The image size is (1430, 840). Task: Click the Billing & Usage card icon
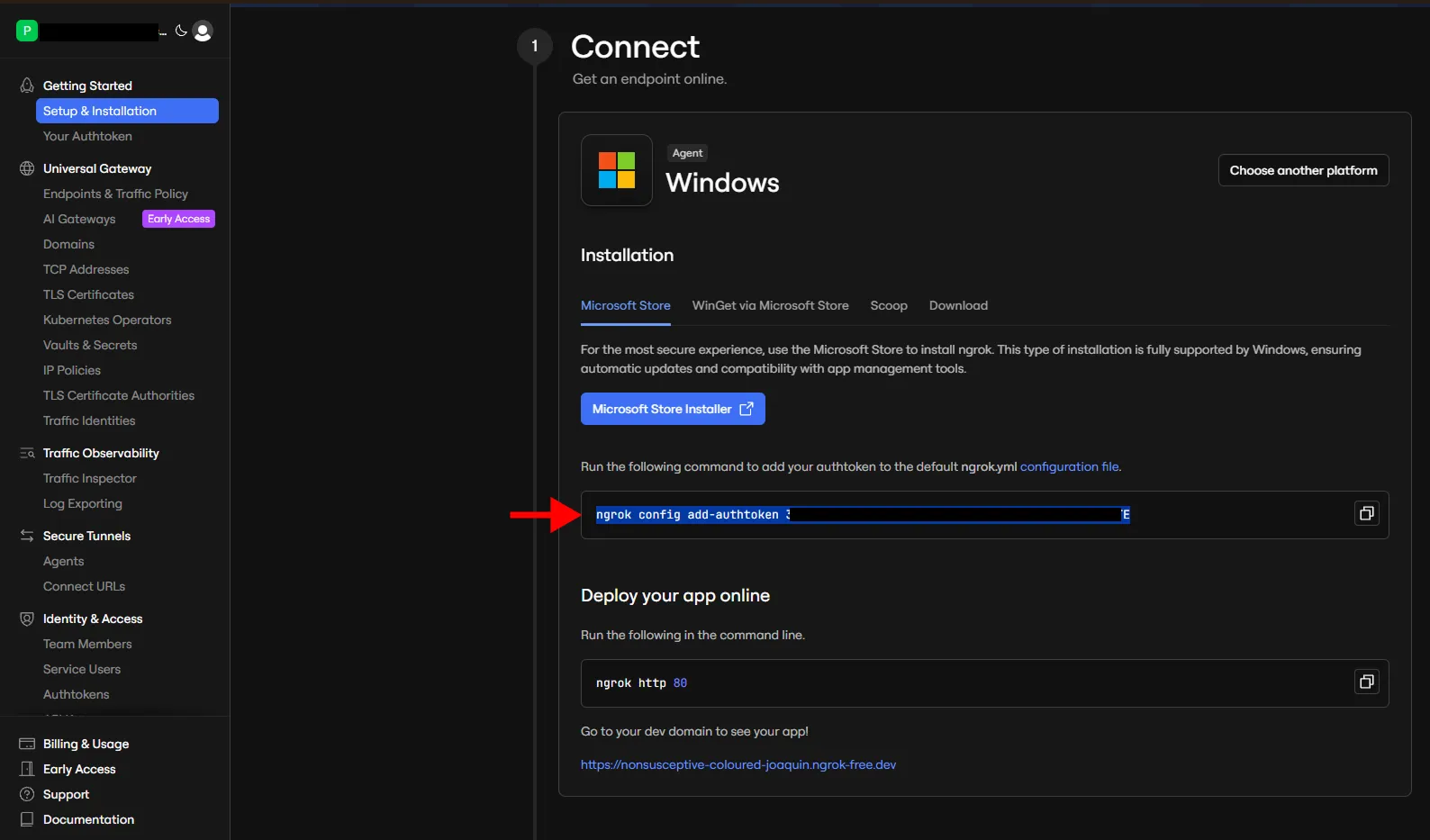(x=27, y=744)
